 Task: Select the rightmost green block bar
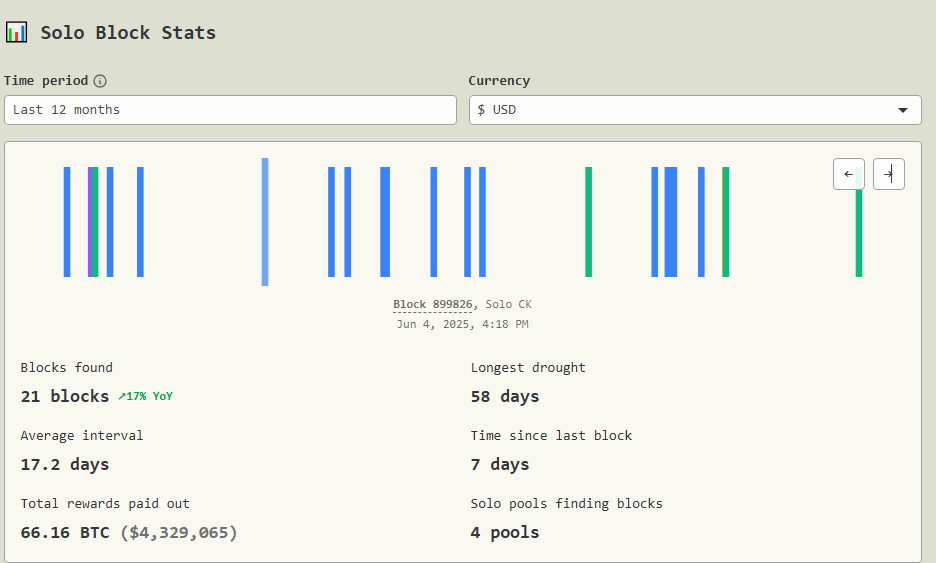[858, 230]
